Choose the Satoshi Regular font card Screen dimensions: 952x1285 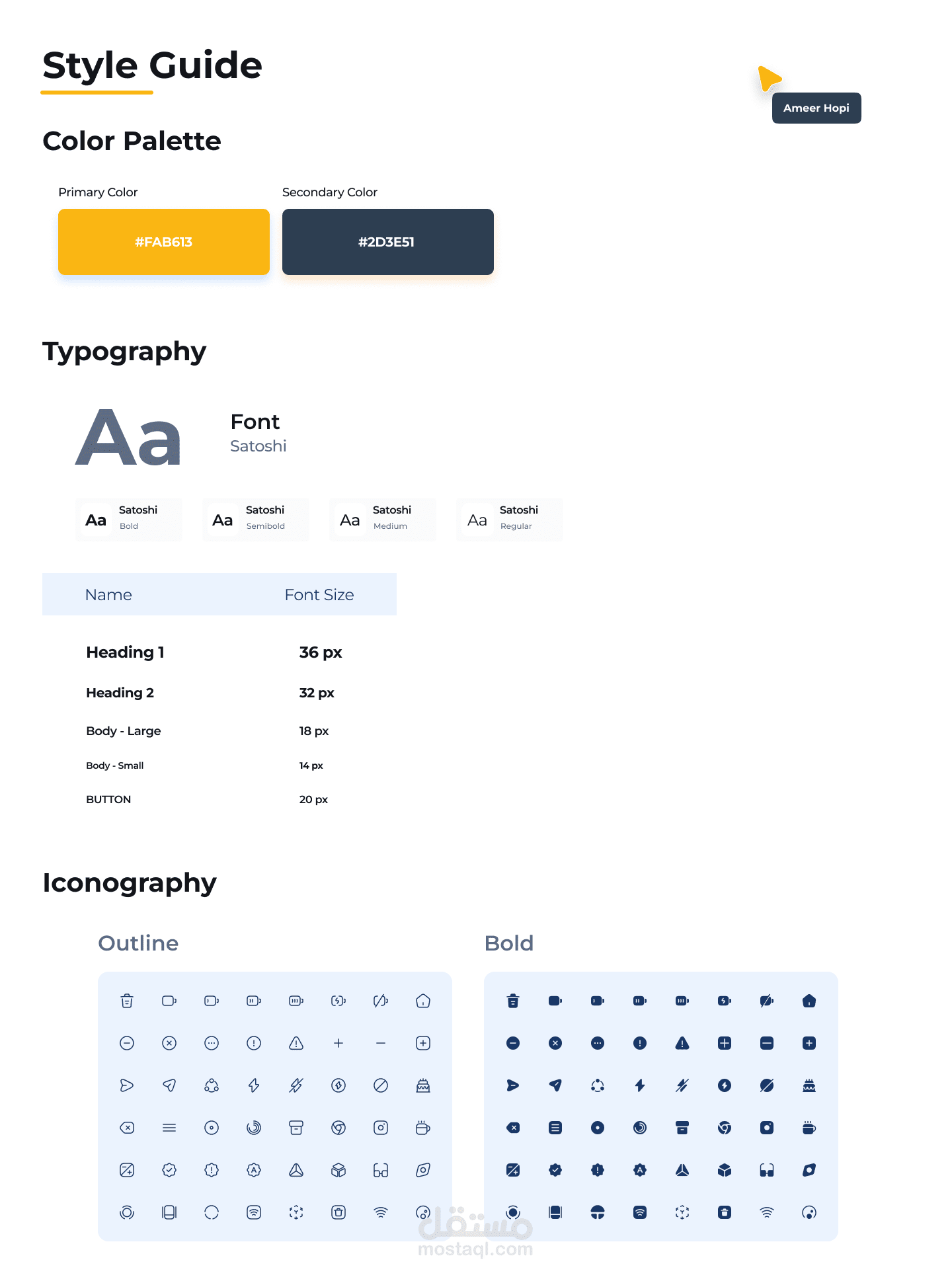[510, 520]
